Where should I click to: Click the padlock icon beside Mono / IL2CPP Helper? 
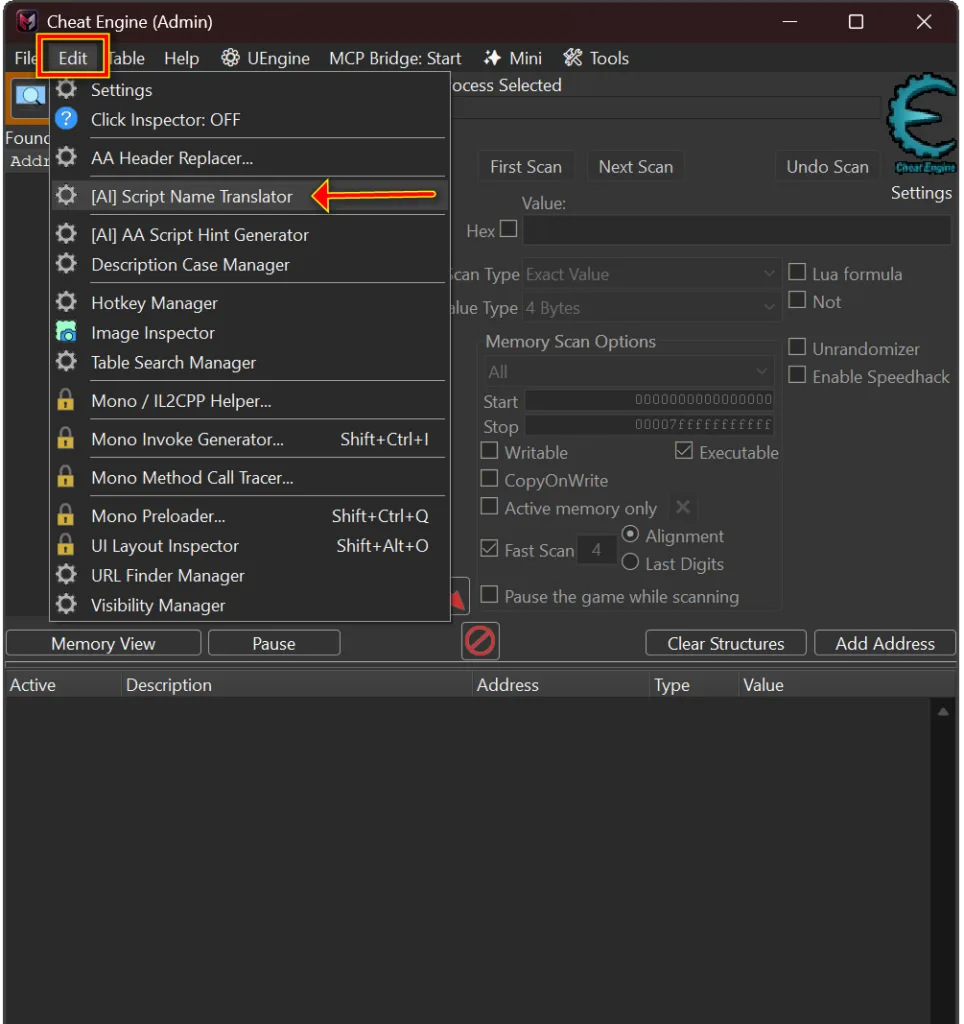tap(65, 400)
